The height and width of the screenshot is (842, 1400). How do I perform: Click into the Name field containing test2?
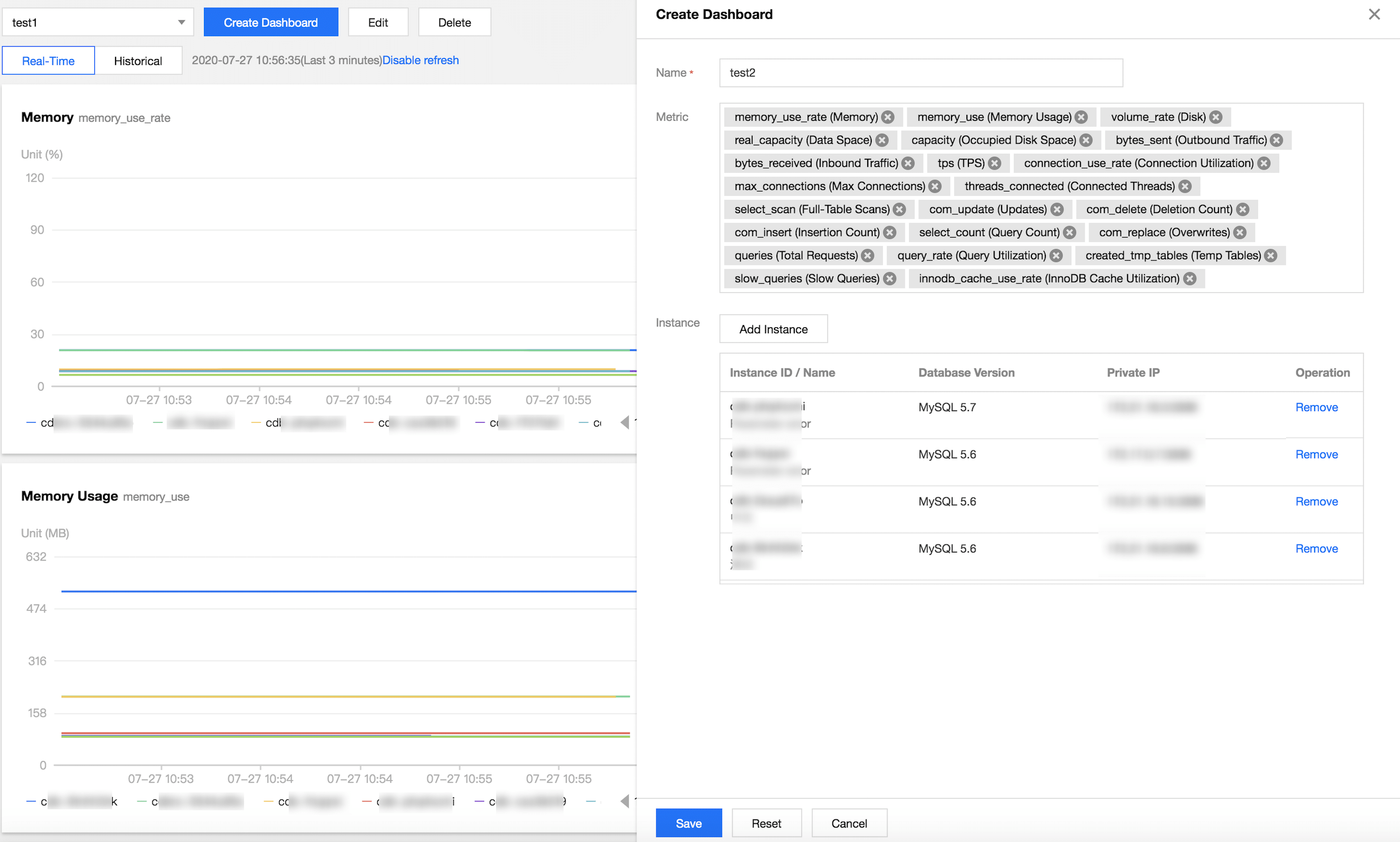[x=920, y=72]
